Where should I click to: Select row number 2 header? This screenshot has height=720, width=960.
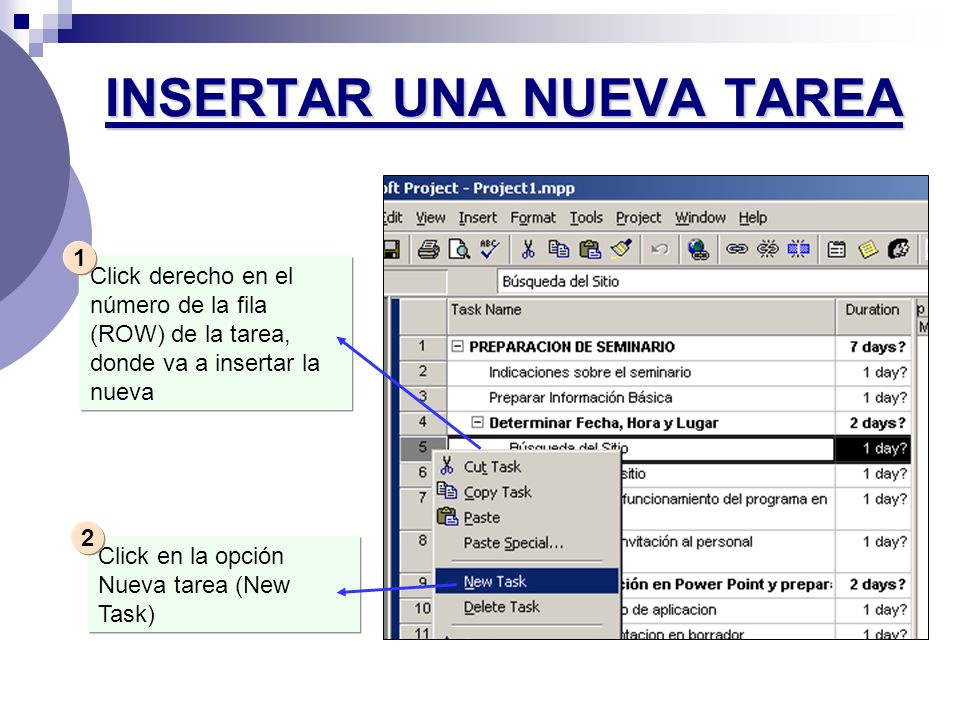[x=423, y=372]
